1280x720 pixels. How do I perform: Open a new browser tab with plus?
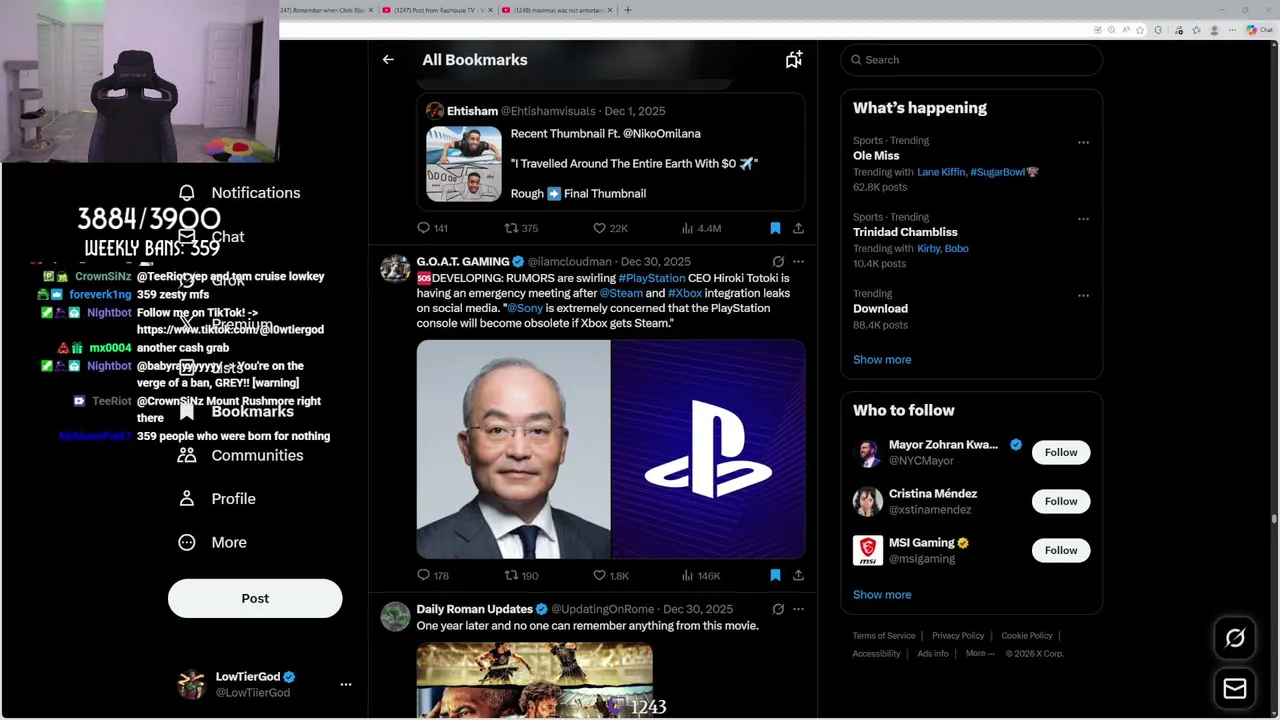click(628, 10)
